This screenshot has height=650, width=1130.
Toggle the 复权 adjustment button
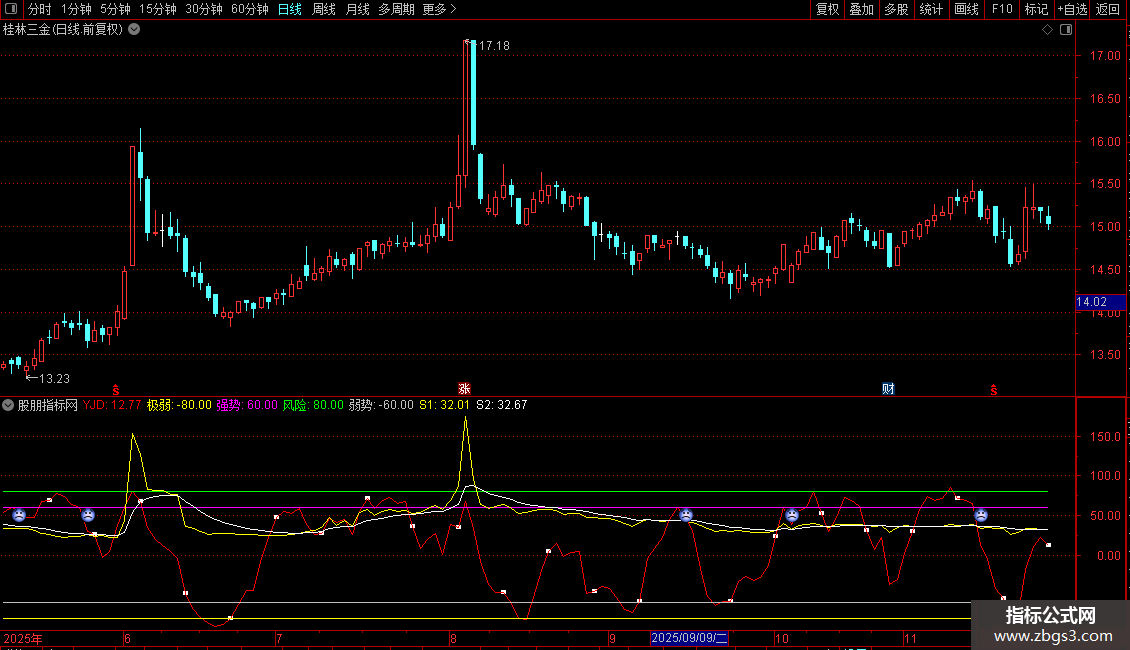pyautogui.click(x=827, y=10)
